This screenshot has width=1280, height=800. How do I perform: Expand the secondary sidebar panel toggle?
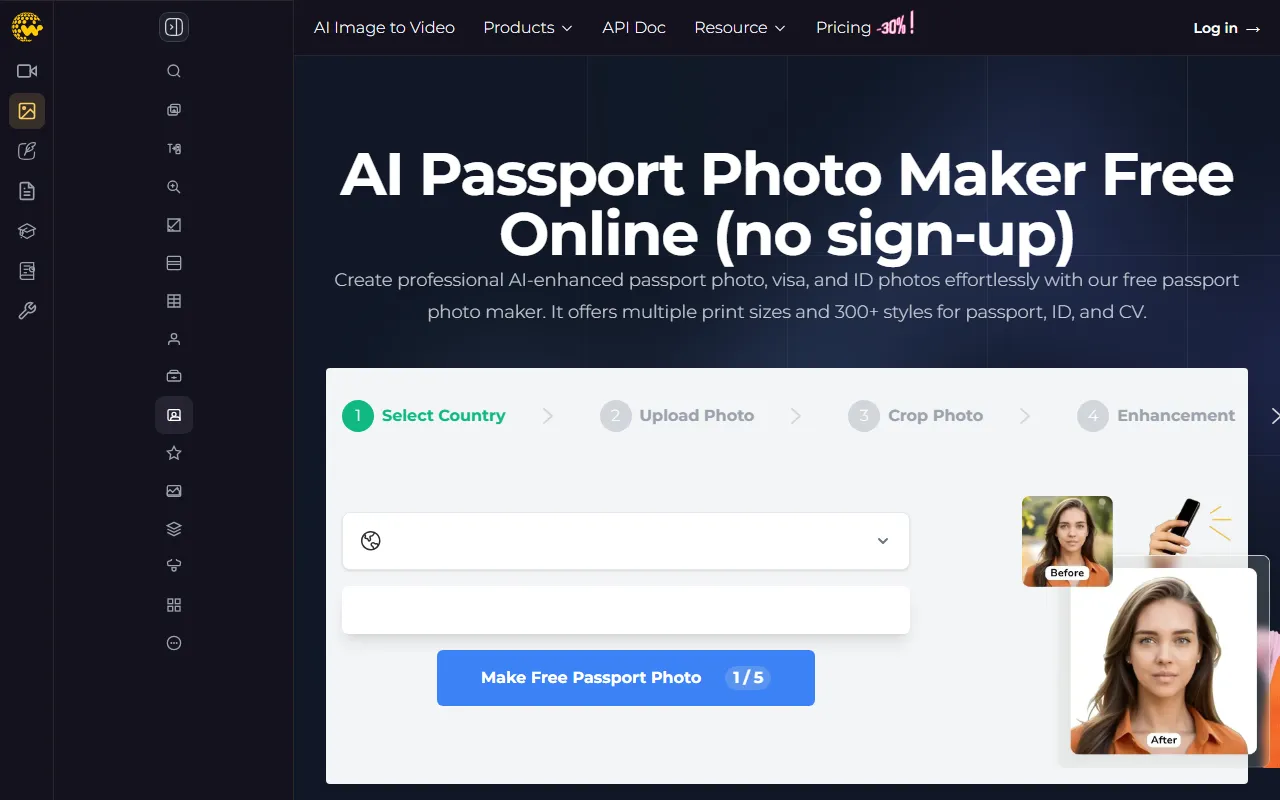(174, 27)
